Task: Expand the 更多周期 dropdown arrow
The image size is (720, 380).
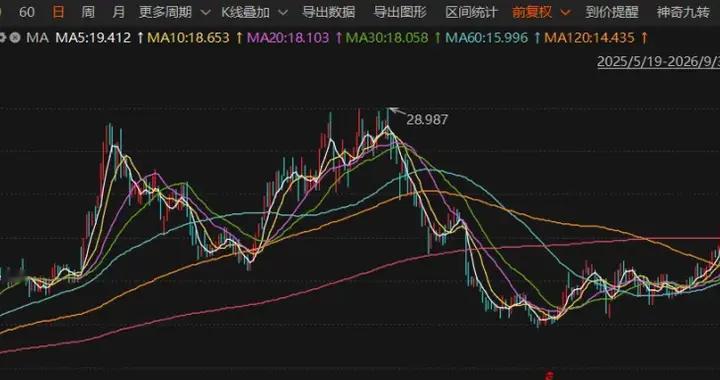Action: [206, 12]
